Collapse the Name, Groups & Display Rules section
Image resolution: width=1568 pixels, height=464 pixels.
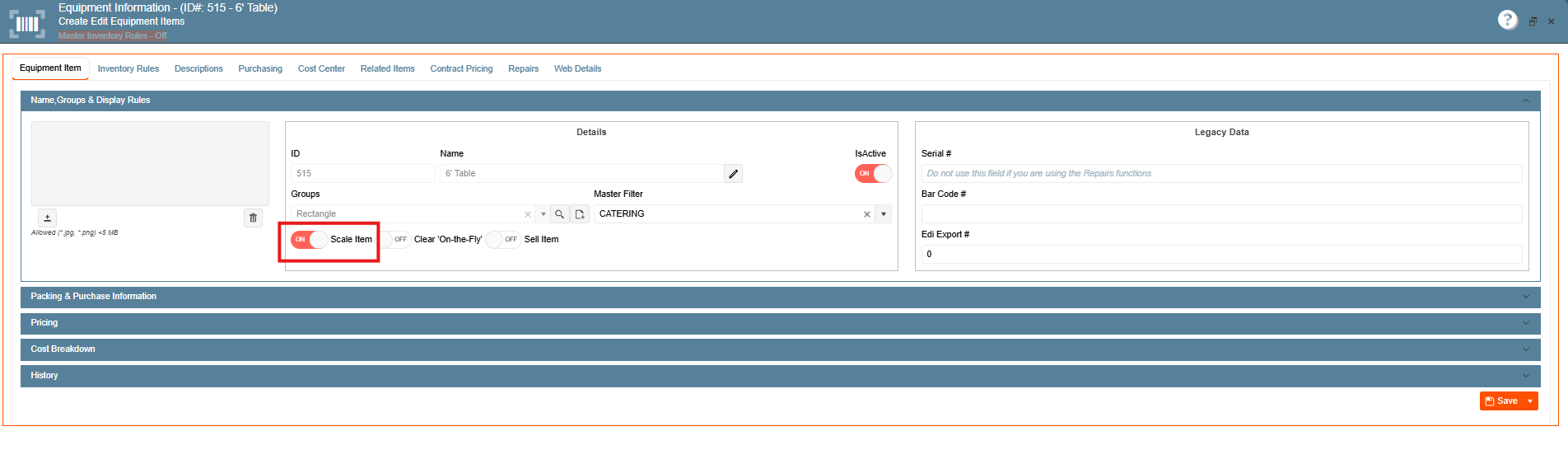1525,101
